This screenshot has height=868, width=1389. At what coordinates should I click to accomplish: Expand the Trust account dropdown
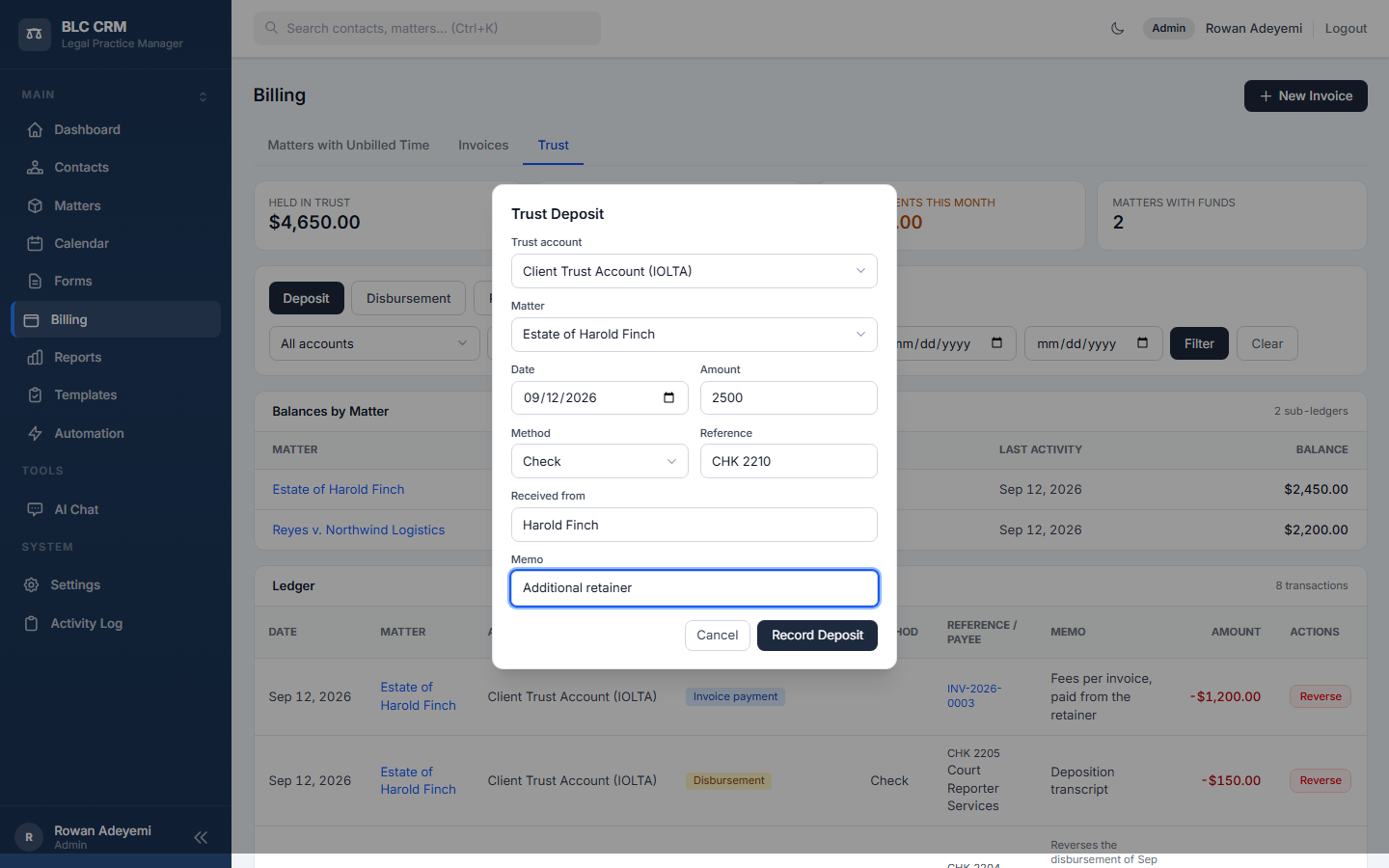click(694, 271)
